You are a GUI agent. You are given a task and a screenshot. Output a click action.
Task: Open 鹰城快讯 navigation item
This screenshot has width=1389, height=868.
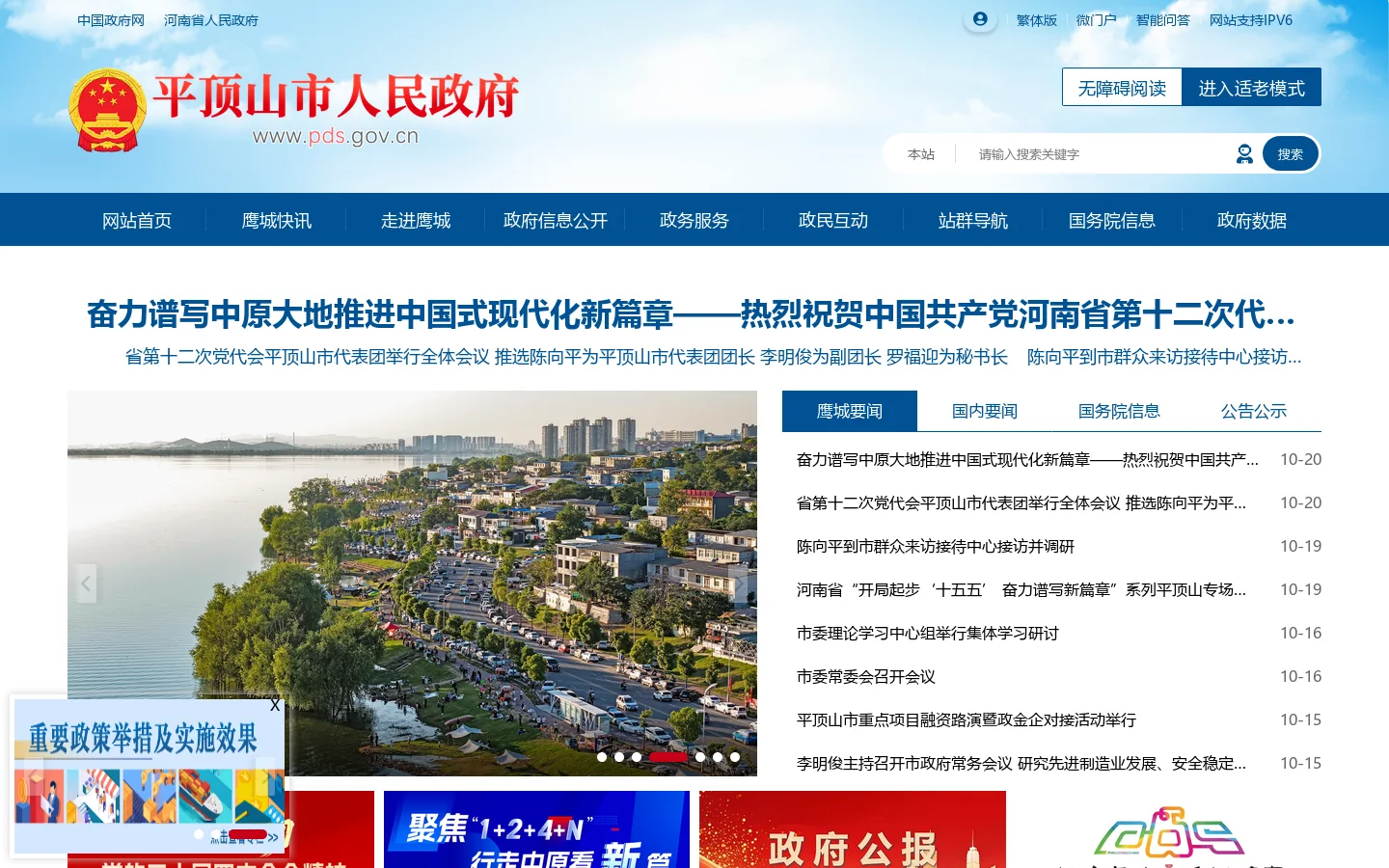pyautogui.click(x=277, y=221)
